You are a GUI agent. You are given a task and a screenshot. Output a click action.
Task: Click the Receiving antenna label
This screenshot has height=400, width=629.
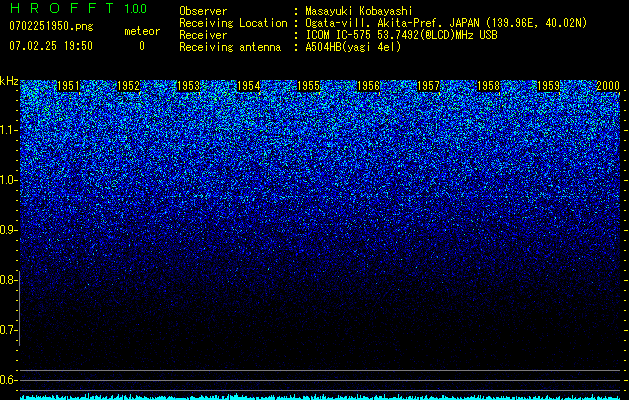pos(230,47)
